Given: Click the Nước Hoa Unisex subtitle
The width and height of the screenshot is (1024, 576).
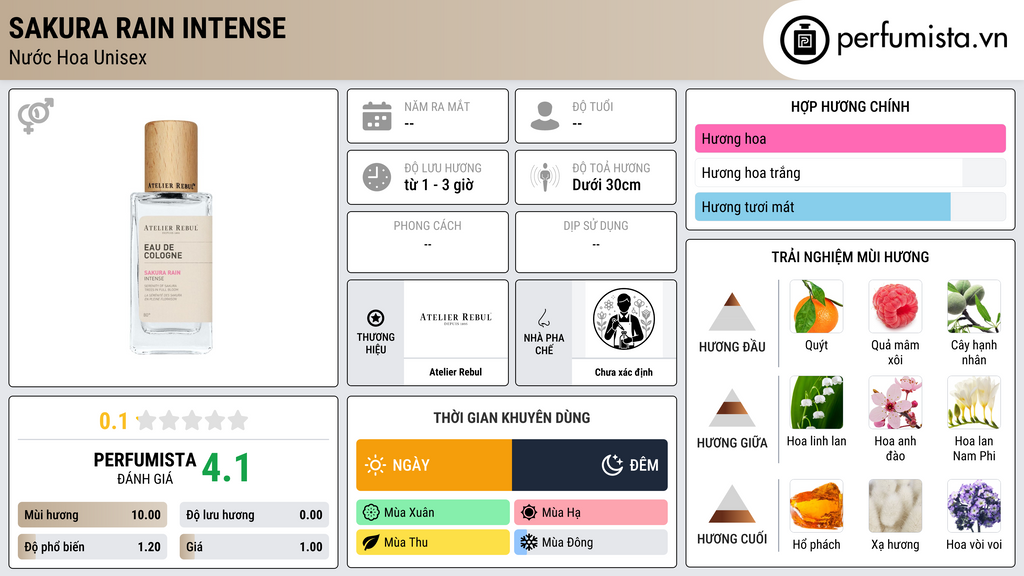Looking at the screenshot, I should (78, 58).
